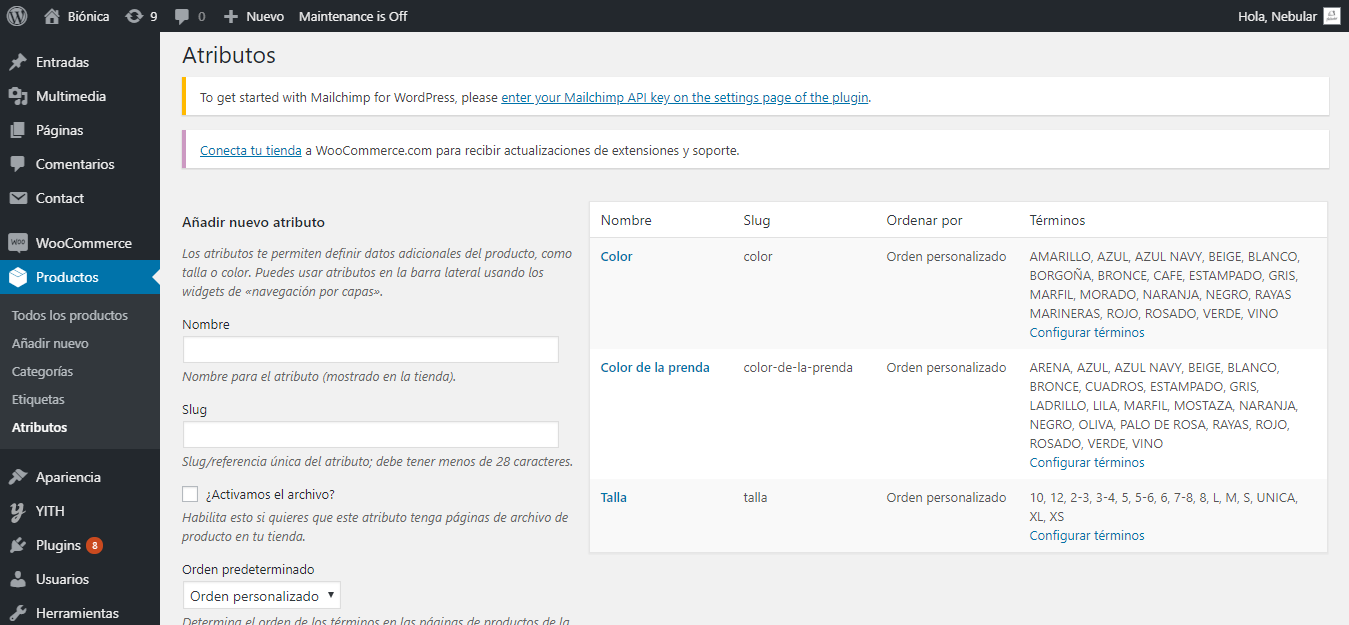Open comments bubble icon in admin bar
Screen dimensions: 1349x625
[182, 16]
